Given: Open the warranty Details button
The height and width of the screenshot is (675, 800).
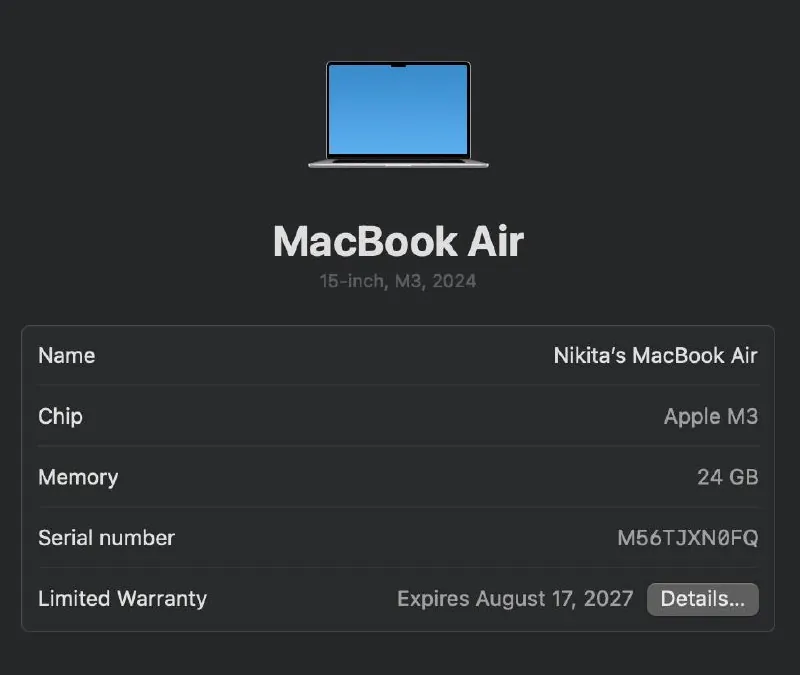Looking at the screenshot, I should pos(703,599).
